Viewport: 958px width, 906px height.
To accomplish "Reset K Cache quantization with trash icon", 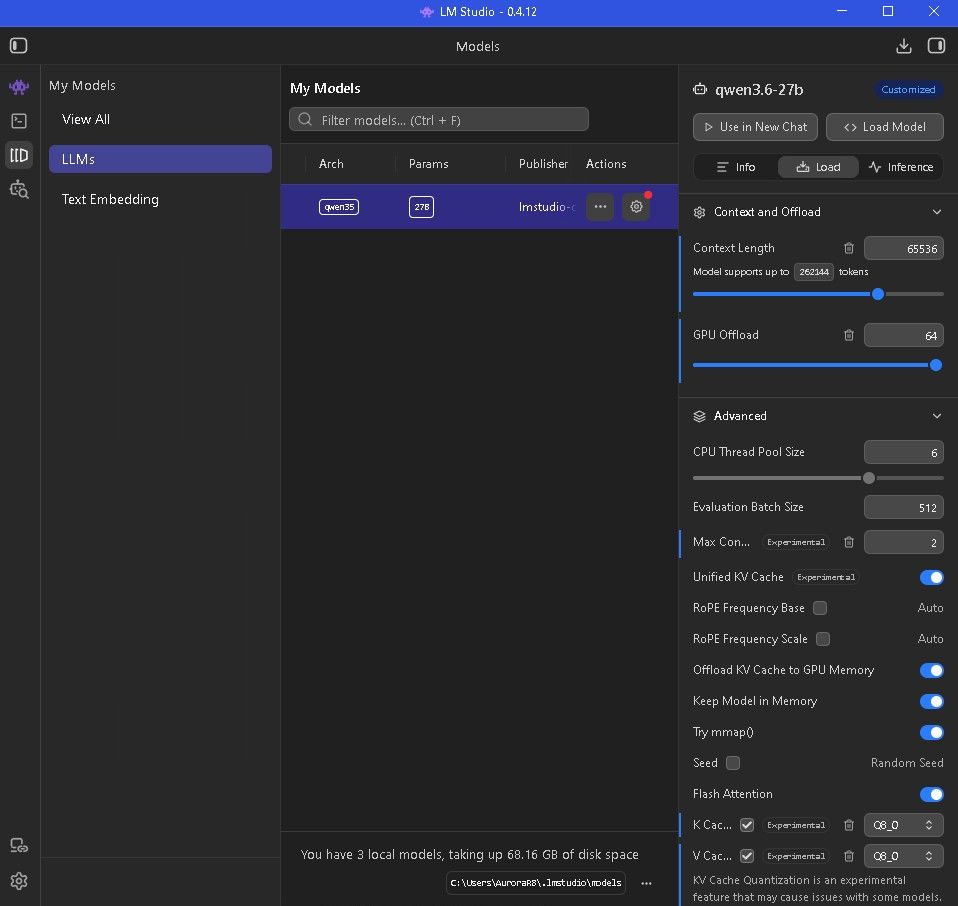I will tap(849, 825).
